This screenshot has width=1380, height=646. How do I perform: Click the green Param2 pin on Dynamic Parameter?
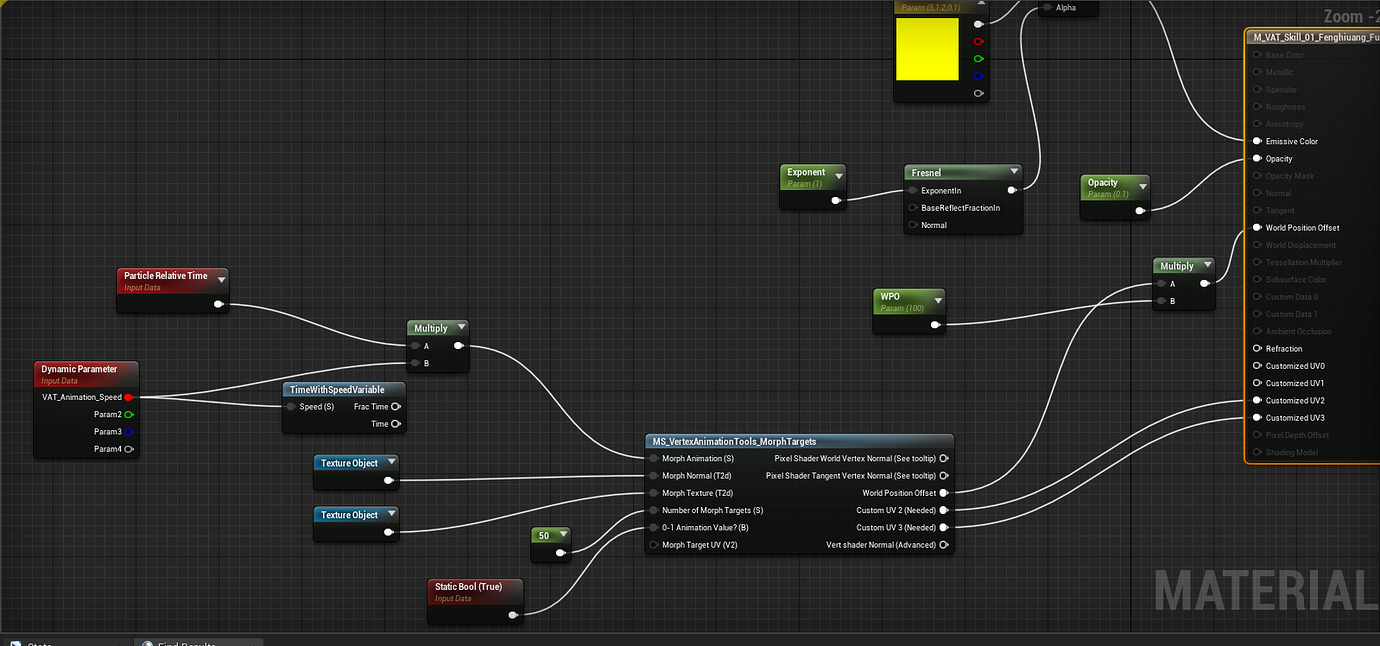point(128,414)
